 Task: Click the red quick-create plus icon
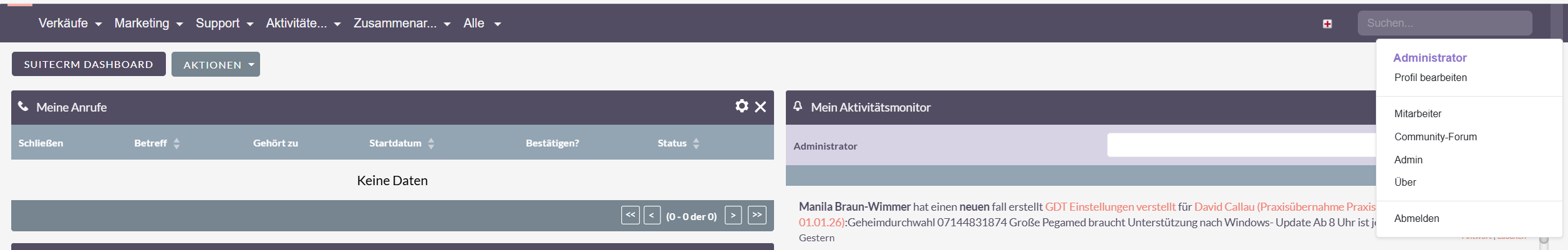pyautogui.click(x=1327, y=24)
